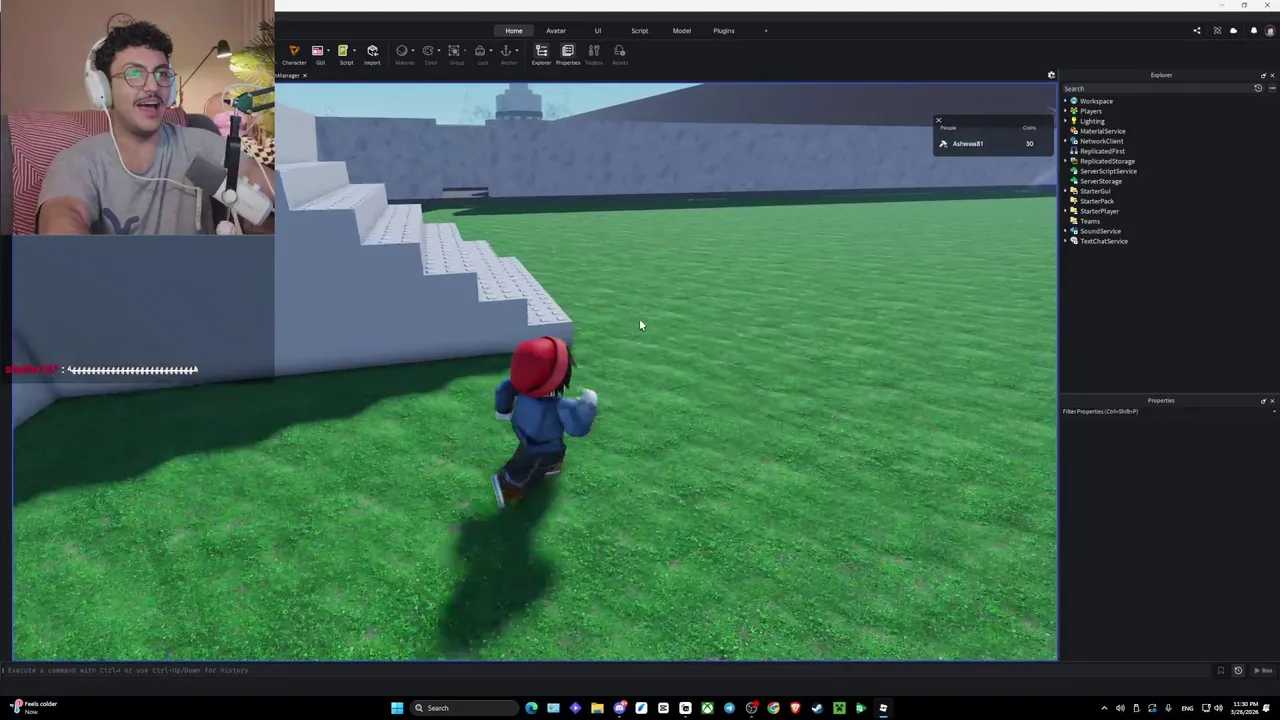Screen dimensions: 1280x720
Task: Click the Lock tool icon
Action: point(480,51)
